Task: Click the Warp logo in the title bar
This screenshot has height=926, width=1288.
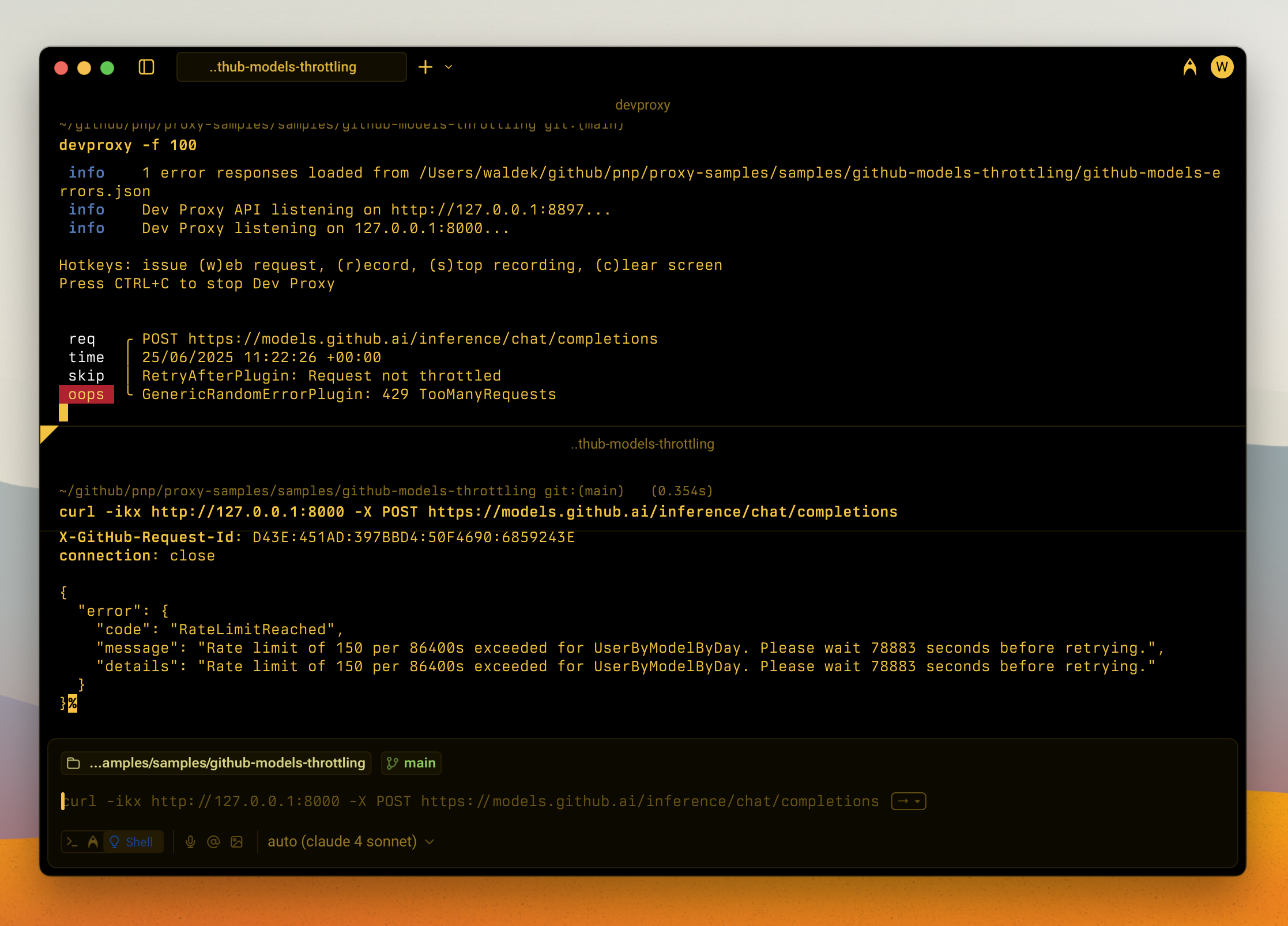Action: tap(1190, 67)
